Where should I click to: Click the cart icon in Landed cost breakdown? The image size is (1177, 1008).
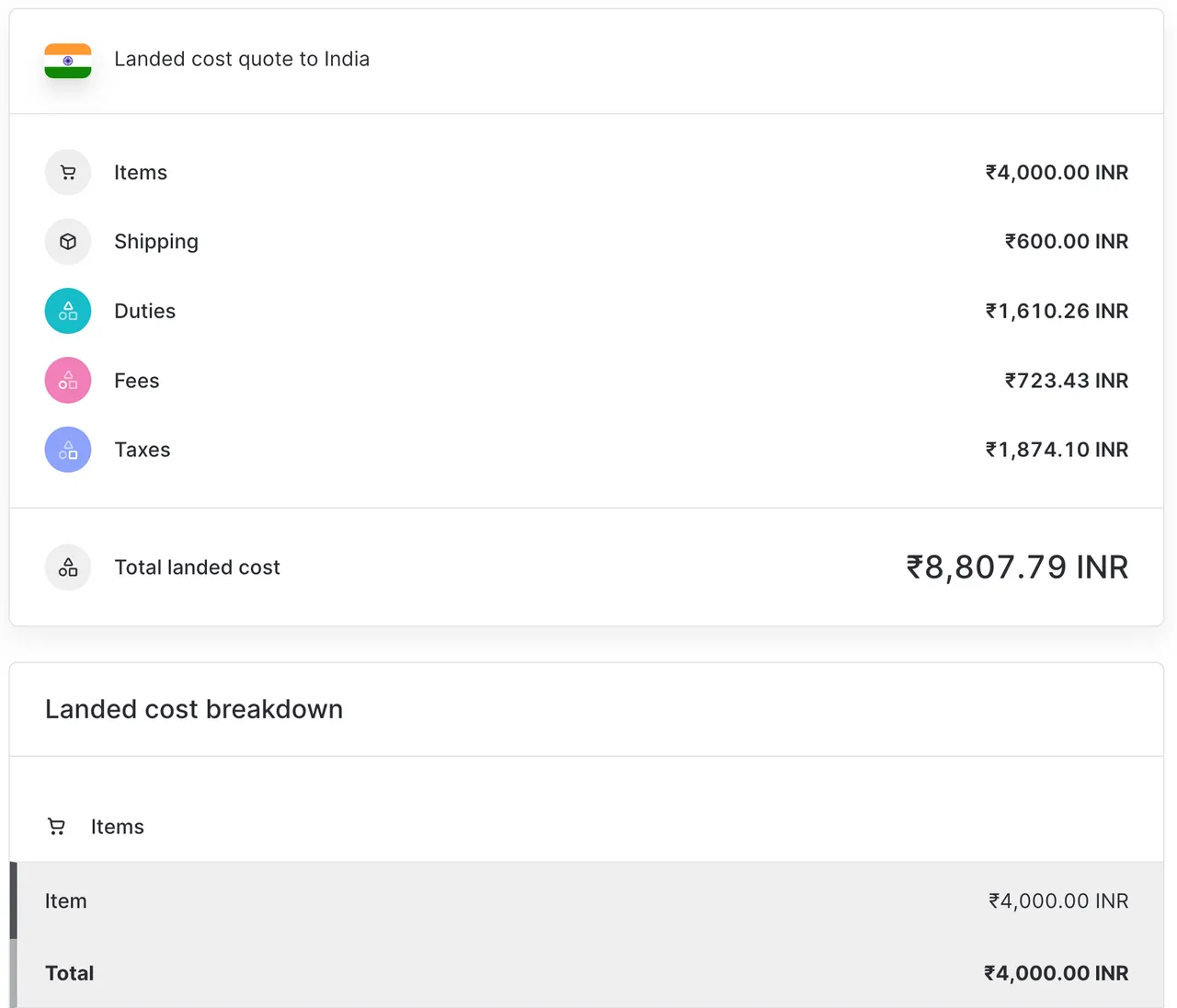tap(56, 826)
